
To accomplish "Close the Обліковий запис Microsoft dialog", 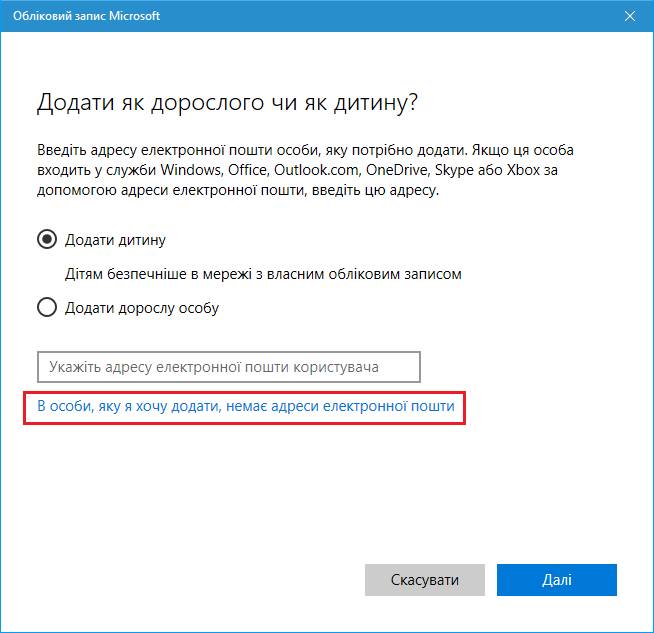I will (630, 16).
